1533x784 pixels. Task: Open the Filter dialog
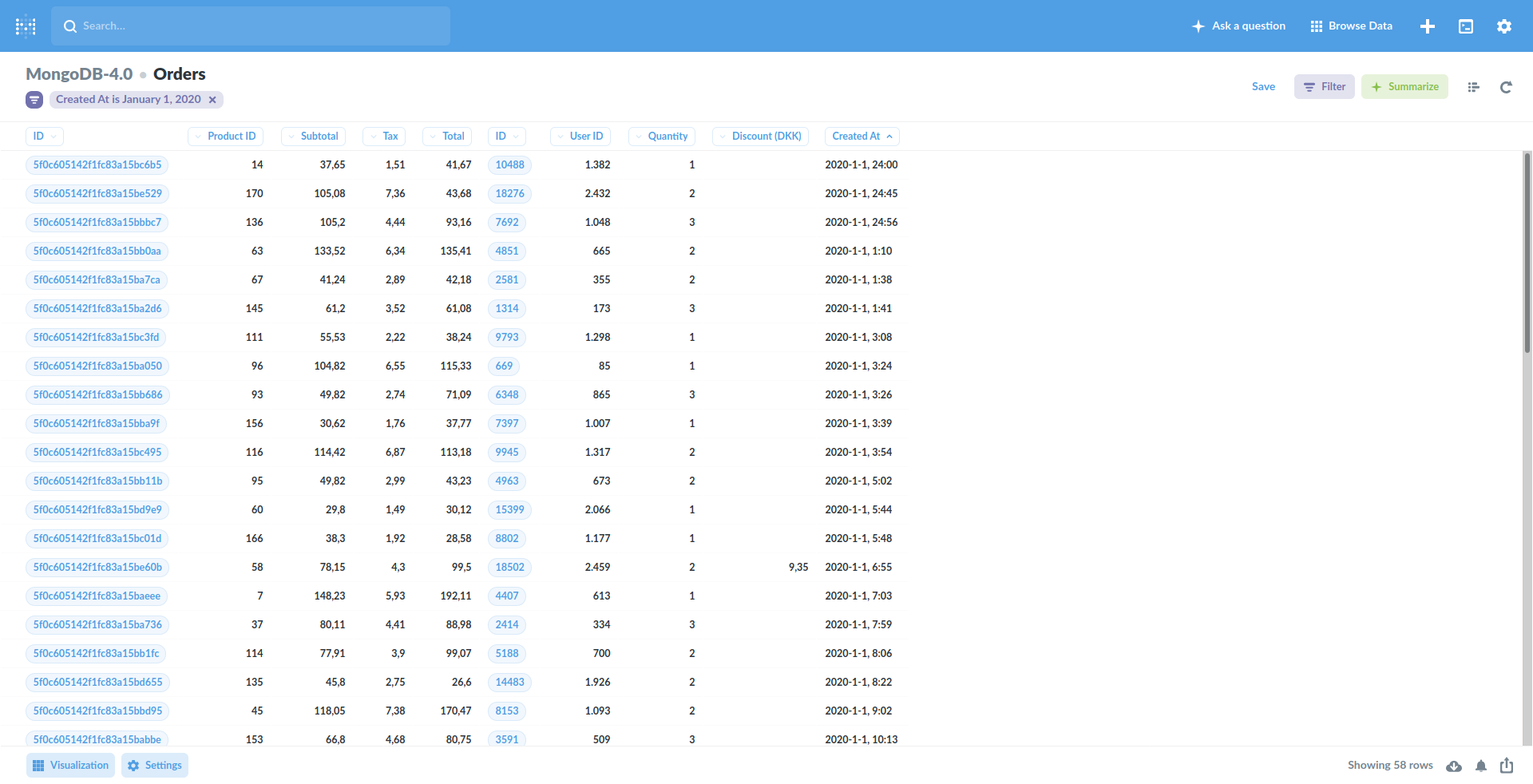tap(1324, 86)
